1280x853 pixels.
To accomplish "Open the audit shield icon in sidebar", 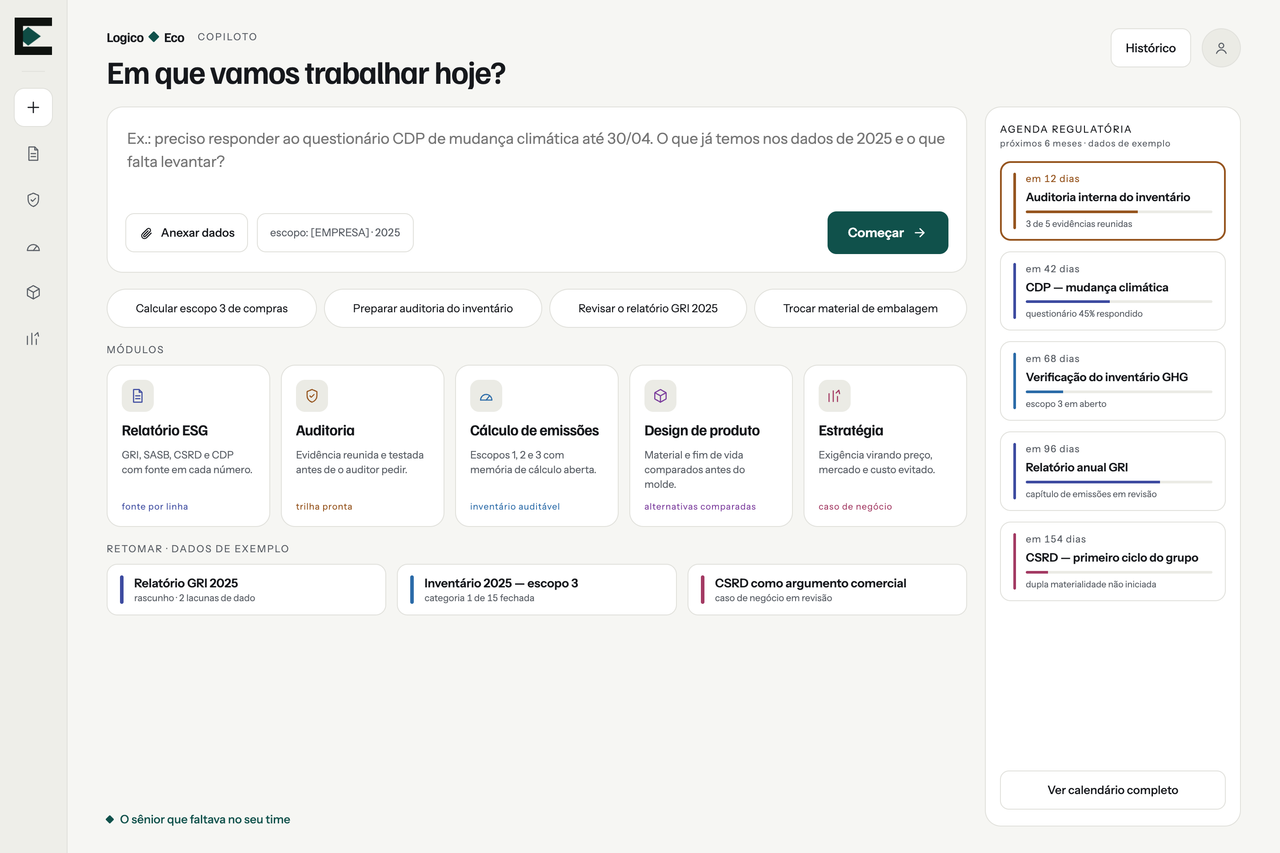I will click(x=33, y=200).
